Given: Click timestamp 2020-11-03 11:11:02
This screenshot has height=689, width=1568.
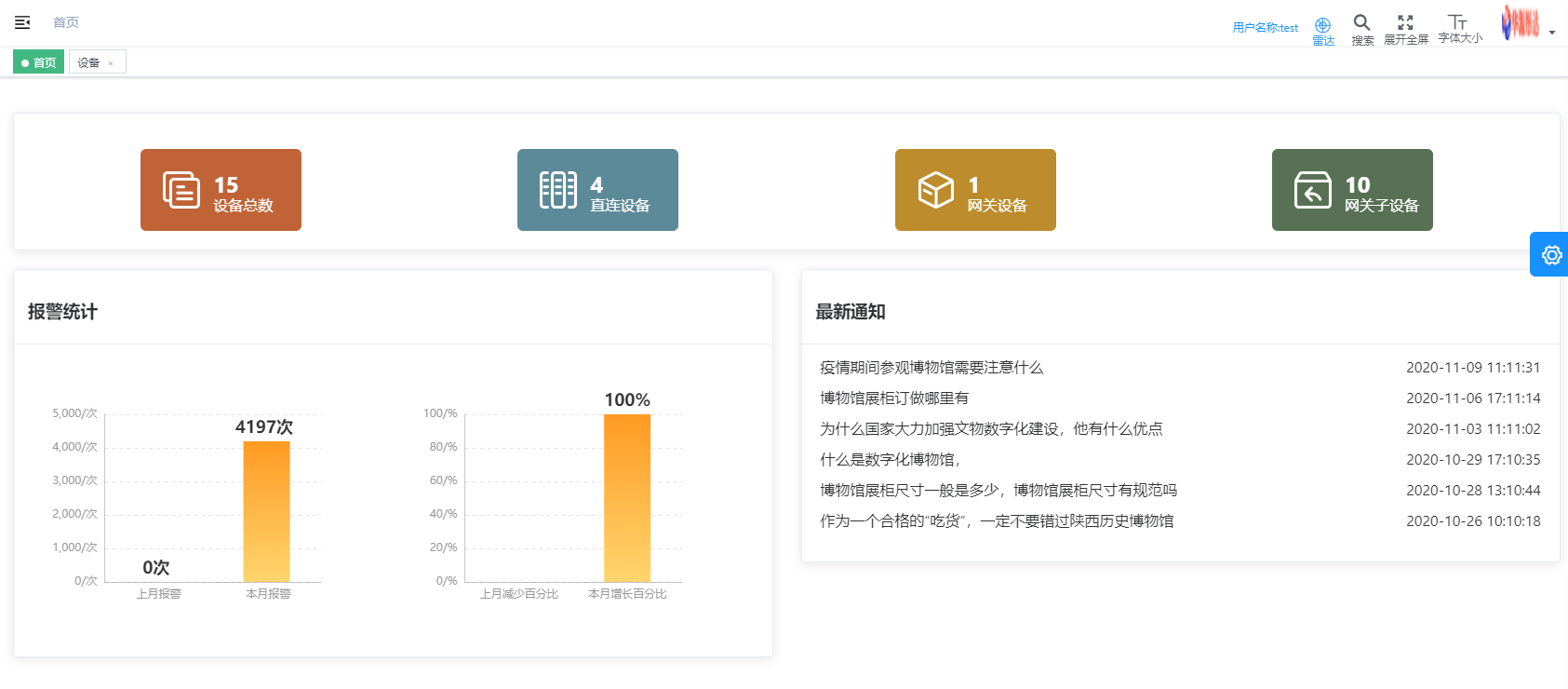Looking at the screenshot, I should coord(1473,429).
